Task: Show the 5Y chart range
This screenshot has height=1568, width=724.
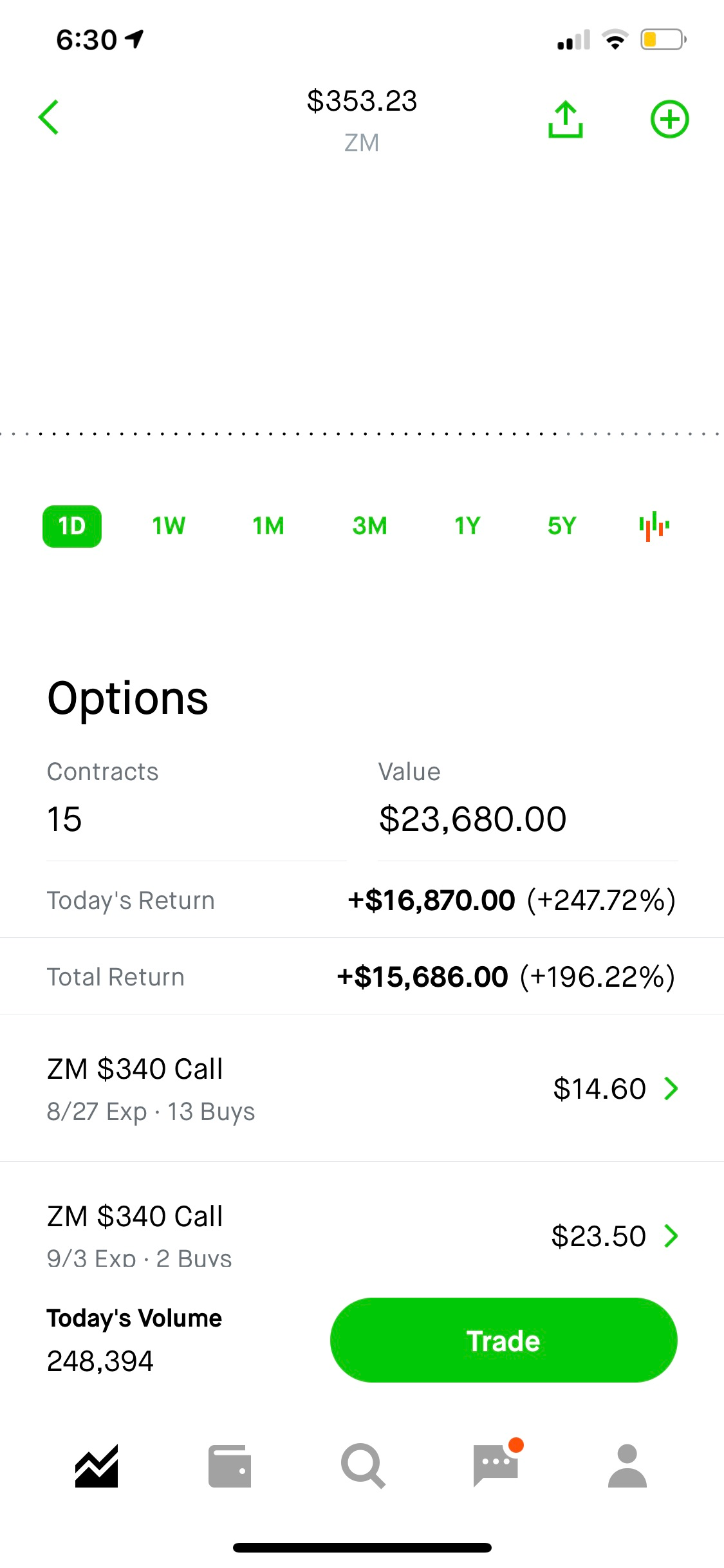Action: point(562,527)
